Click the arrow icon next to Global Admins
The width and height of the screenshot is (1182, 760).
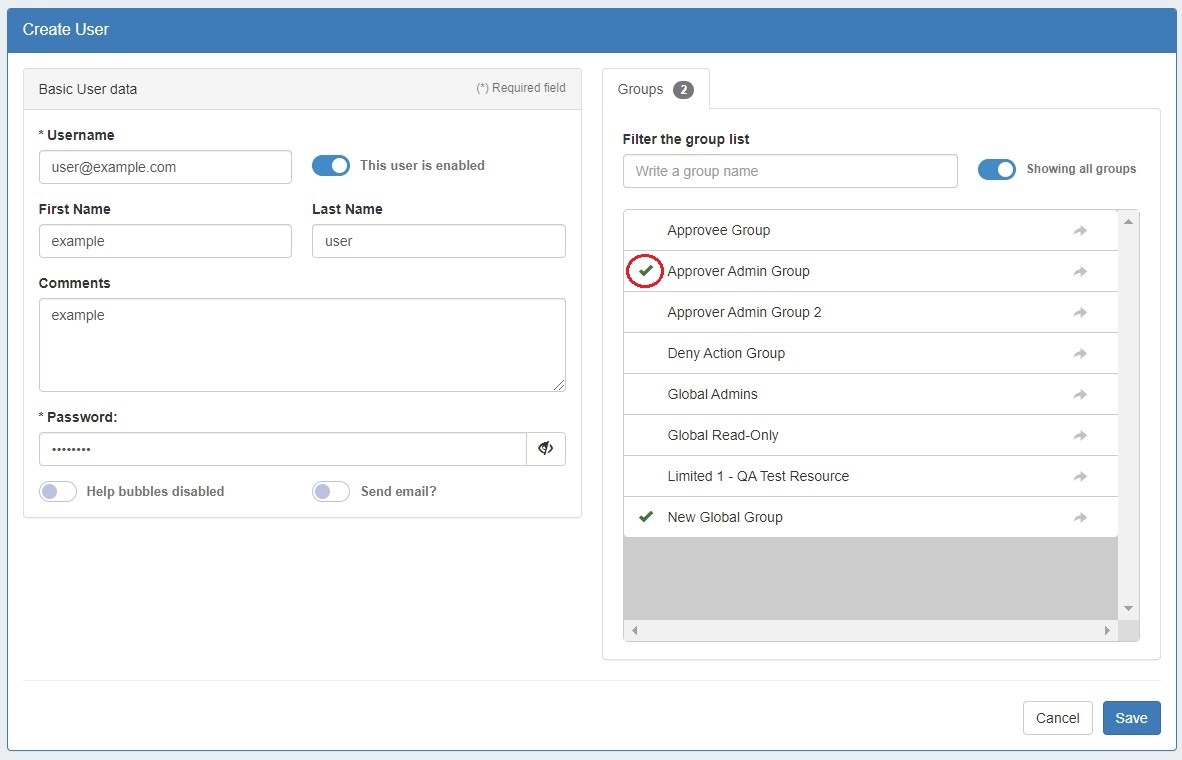click(1080, 395)
